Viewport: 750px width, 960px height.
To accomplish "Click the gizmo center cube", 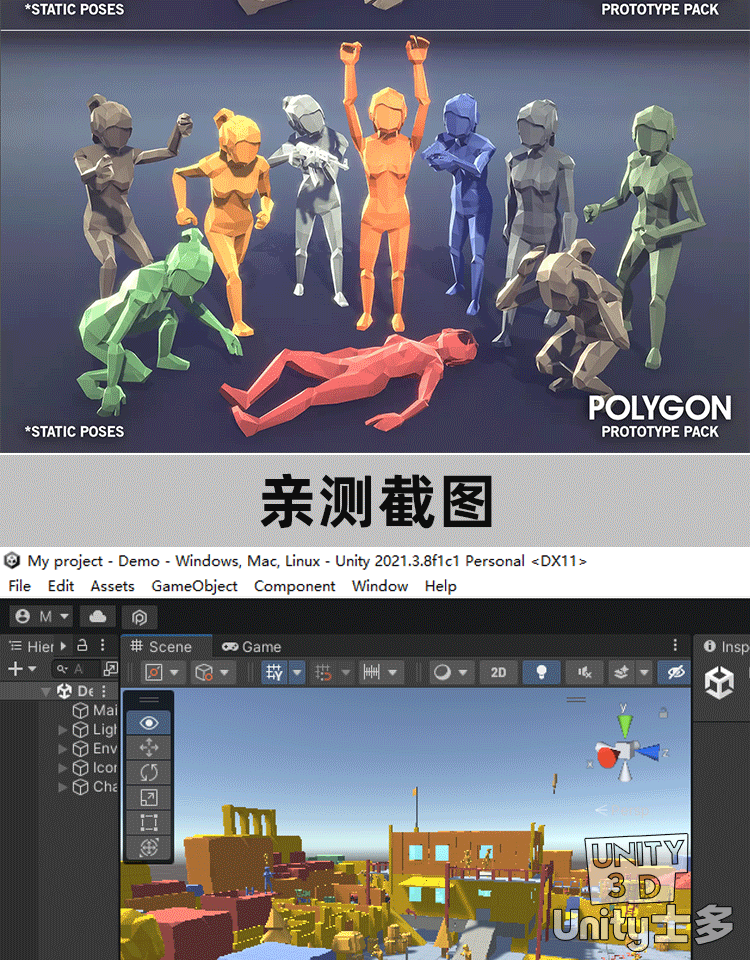I will point(626,752).
